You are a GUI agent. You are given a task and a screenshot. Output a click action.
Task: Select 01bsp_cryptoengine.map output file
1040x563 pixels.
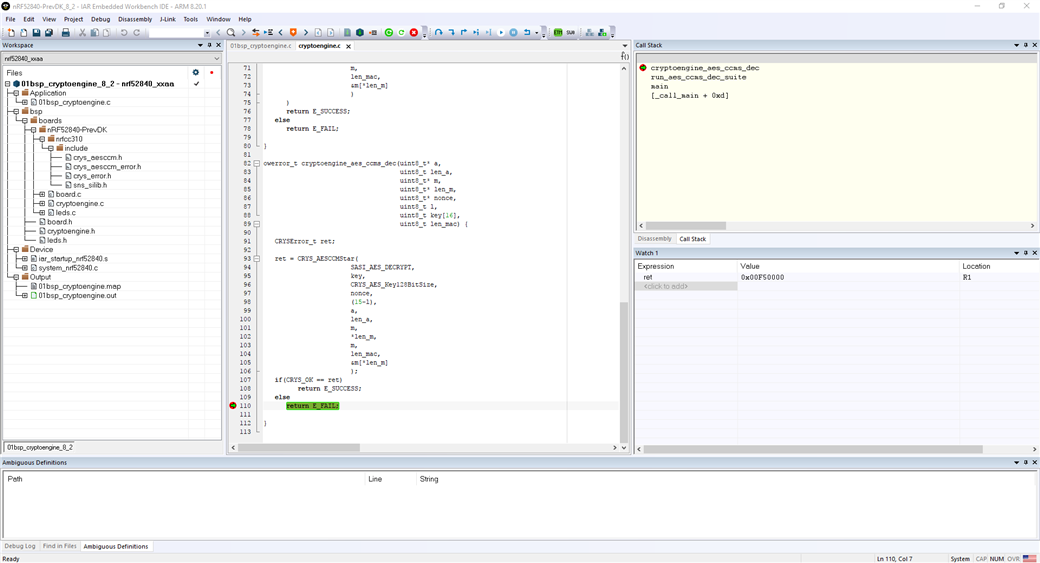pos(80,286)
